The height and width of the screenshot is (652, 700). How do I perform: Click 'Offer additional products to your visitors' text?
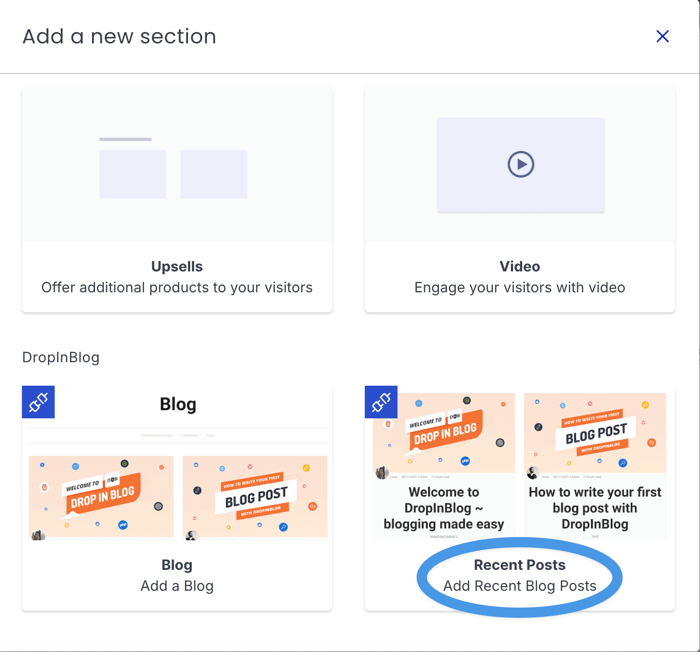[177, 288]
